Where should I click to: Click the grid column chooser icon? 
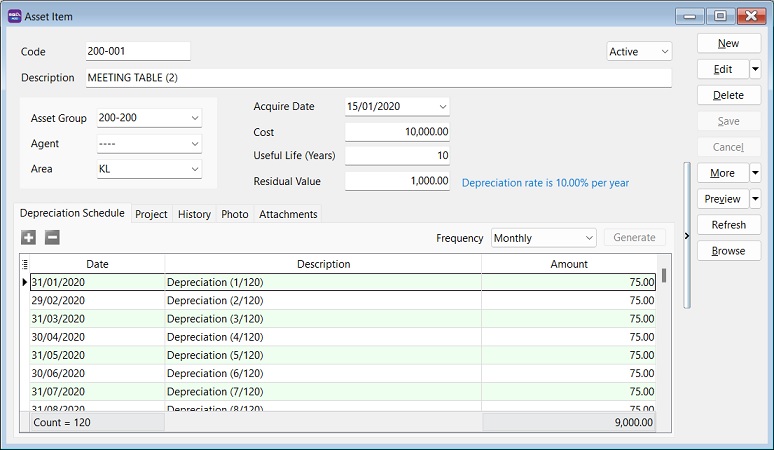point(25,265)
